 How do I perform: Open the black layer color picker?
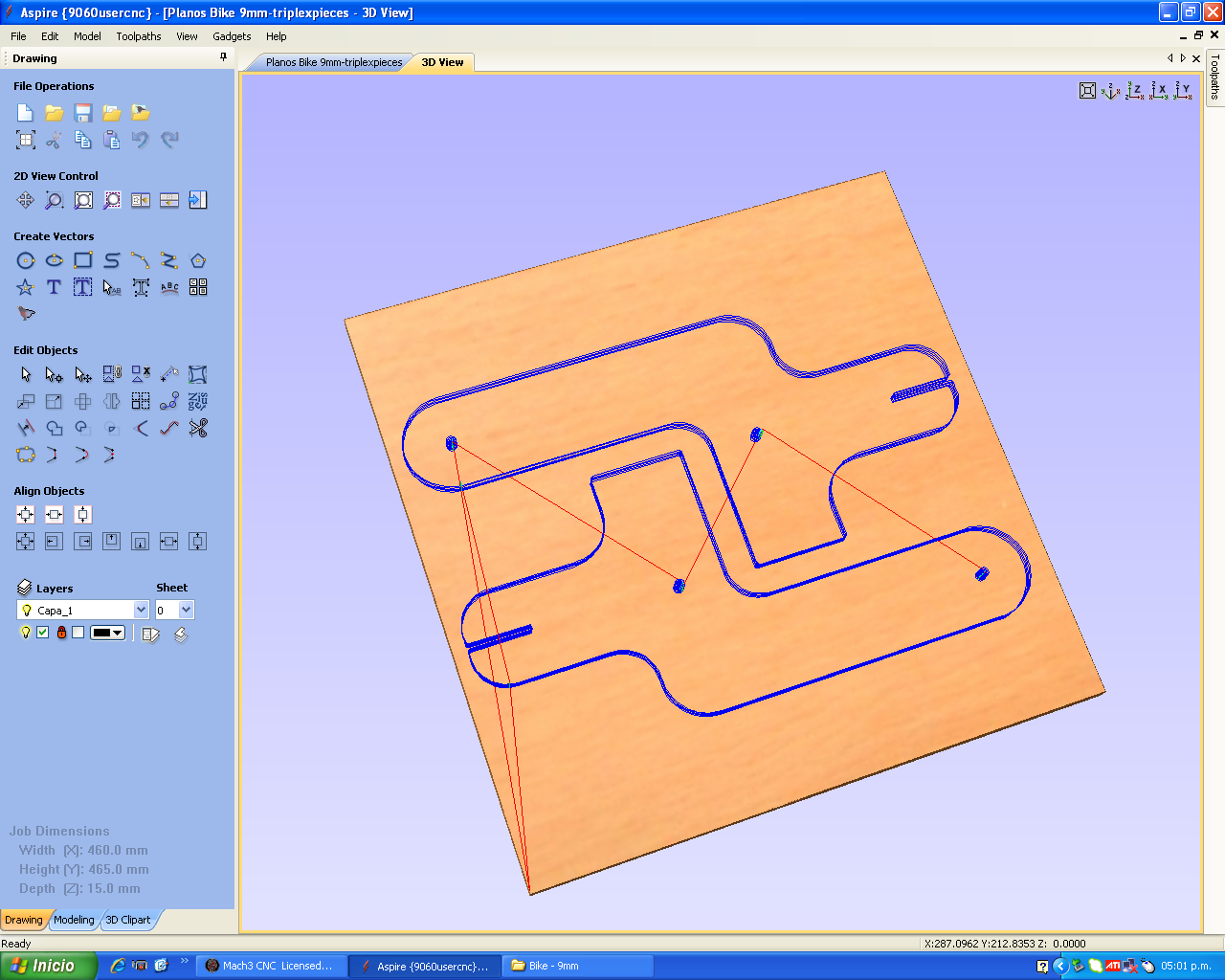tap(107, 633)
